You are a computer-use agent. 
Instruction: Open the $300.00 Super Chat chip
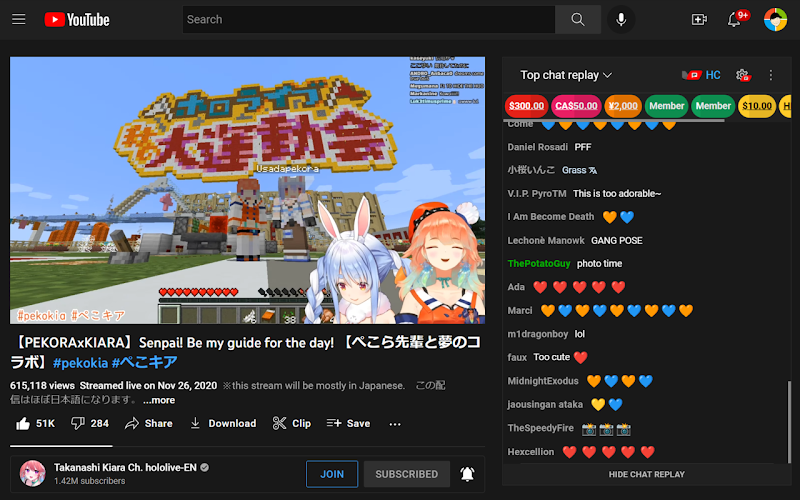[526, 106]
